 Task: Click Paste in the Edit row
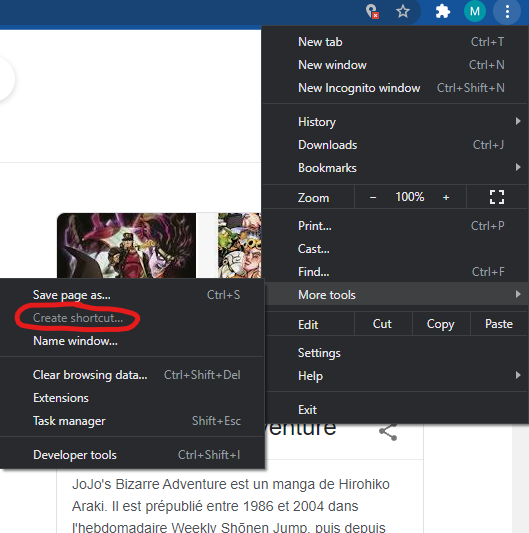pos(499,324)
